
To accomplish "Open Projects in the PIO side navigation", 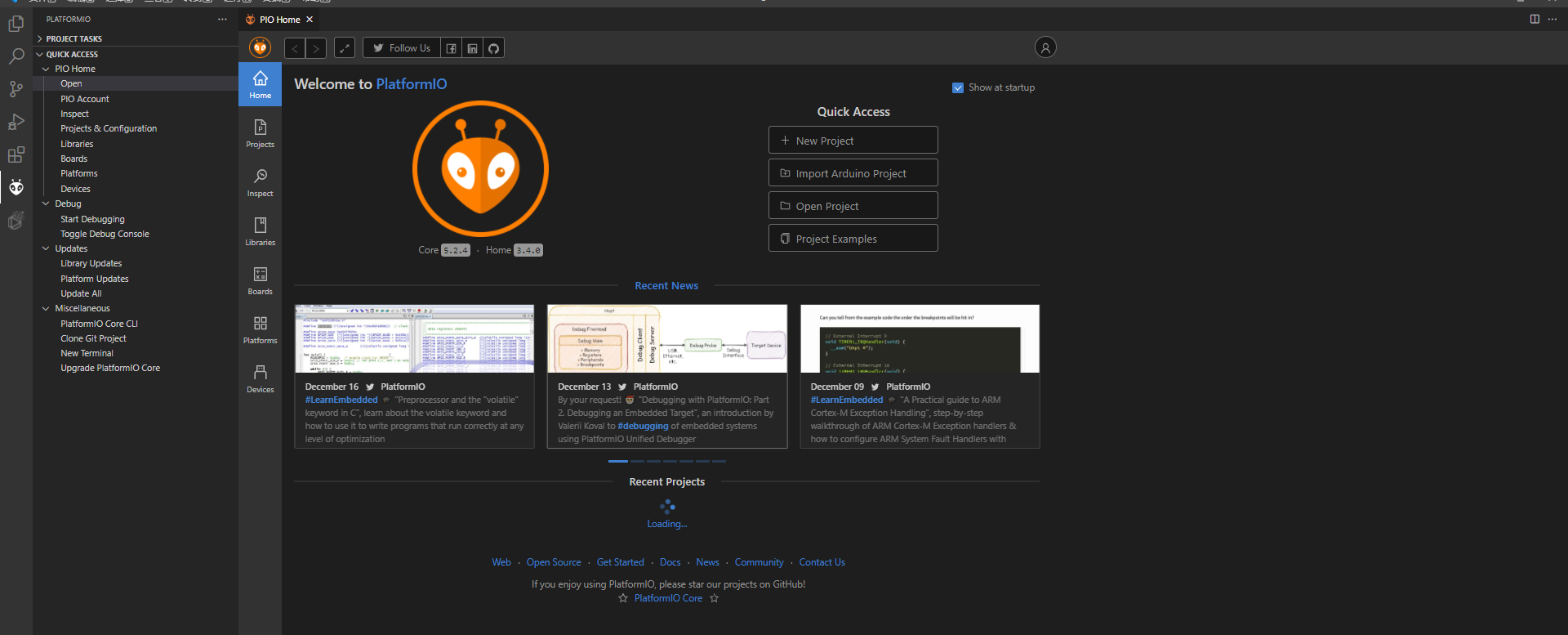I will point(260,133).
